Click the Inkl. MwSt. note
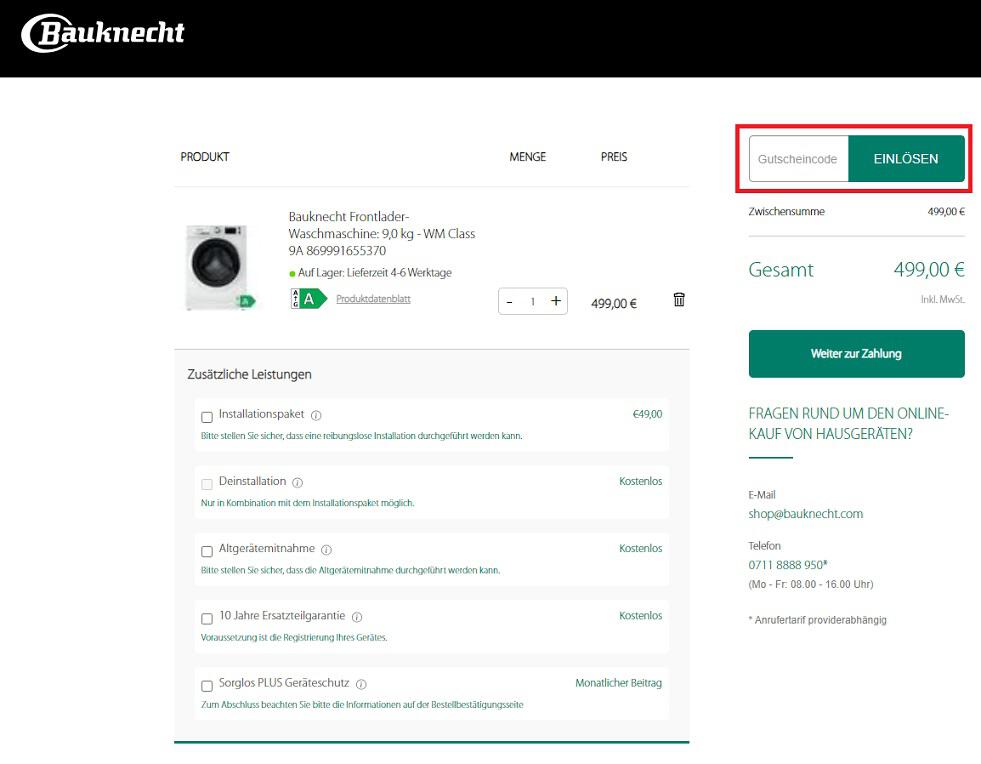The image size is (981, 764). 942,300
